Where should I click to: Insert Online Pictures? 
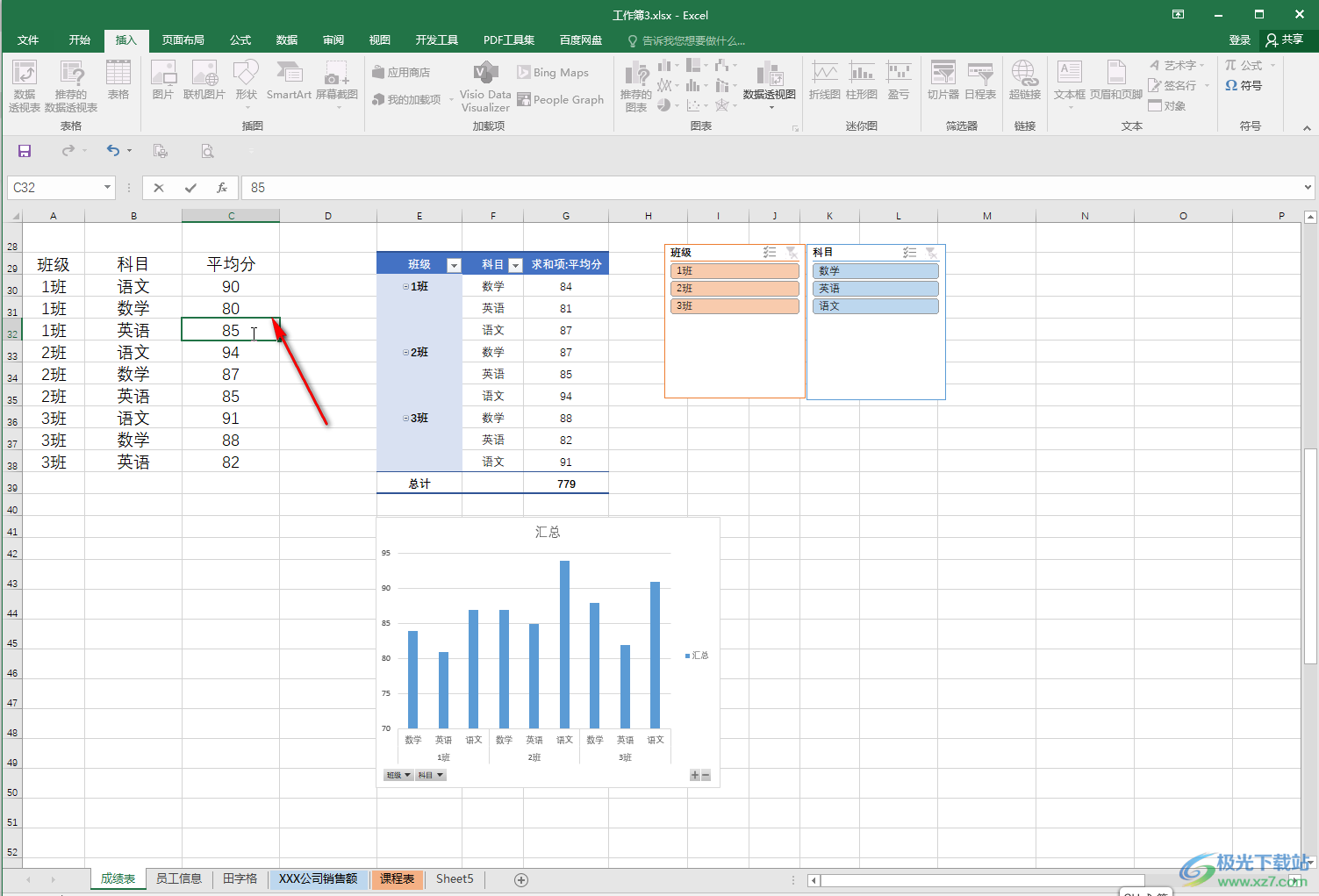coord(204,80)
